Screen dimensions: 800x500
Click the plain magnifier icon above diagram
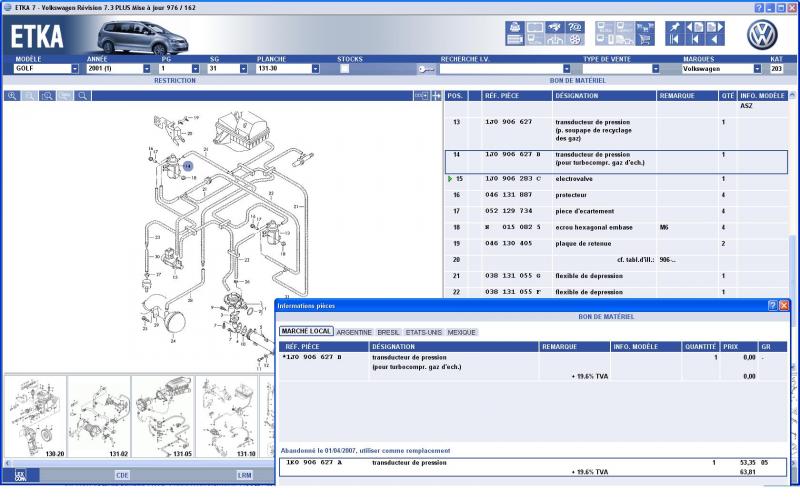[x=82, y=96]
